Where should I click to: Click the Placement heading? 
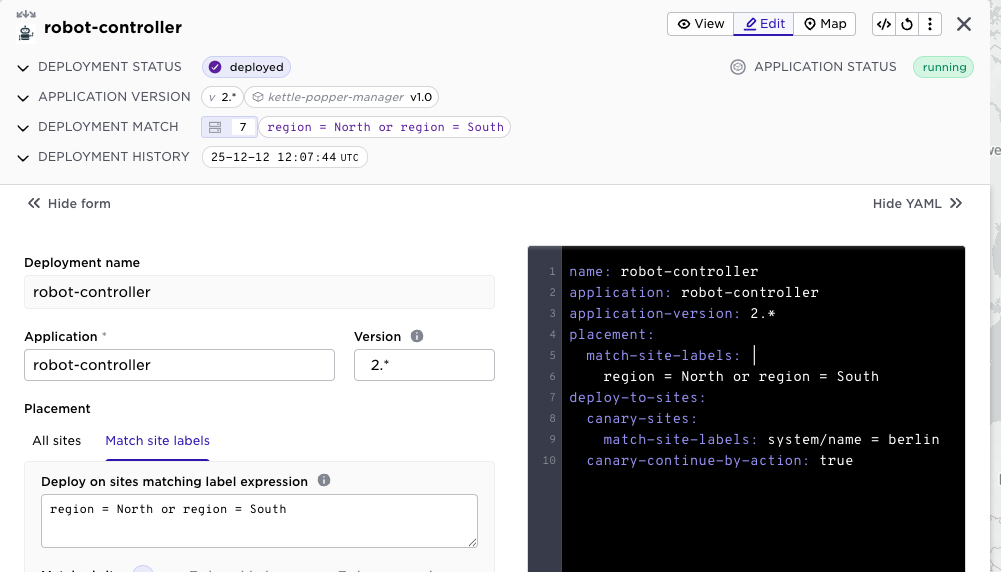pos(57,409)
